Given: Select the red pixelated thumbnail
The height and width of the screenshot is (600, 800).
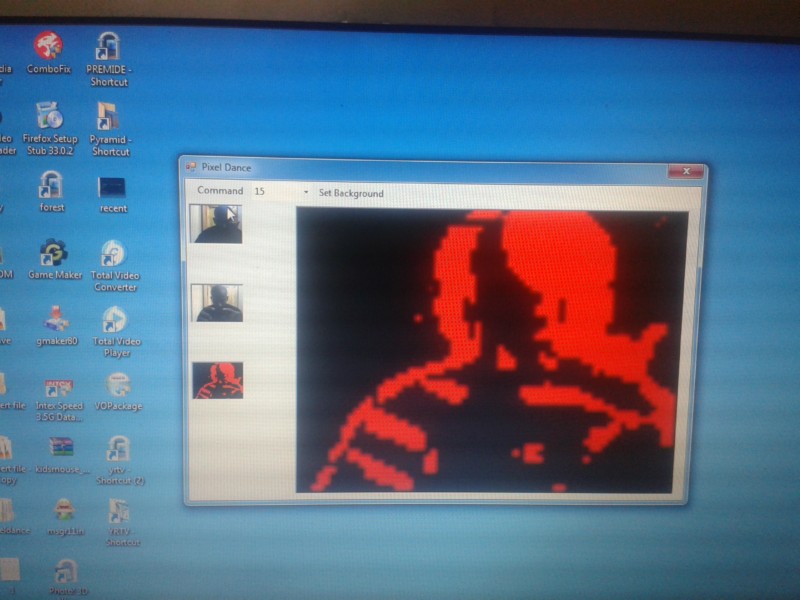Looking at the screenshot, I should 218,381.
